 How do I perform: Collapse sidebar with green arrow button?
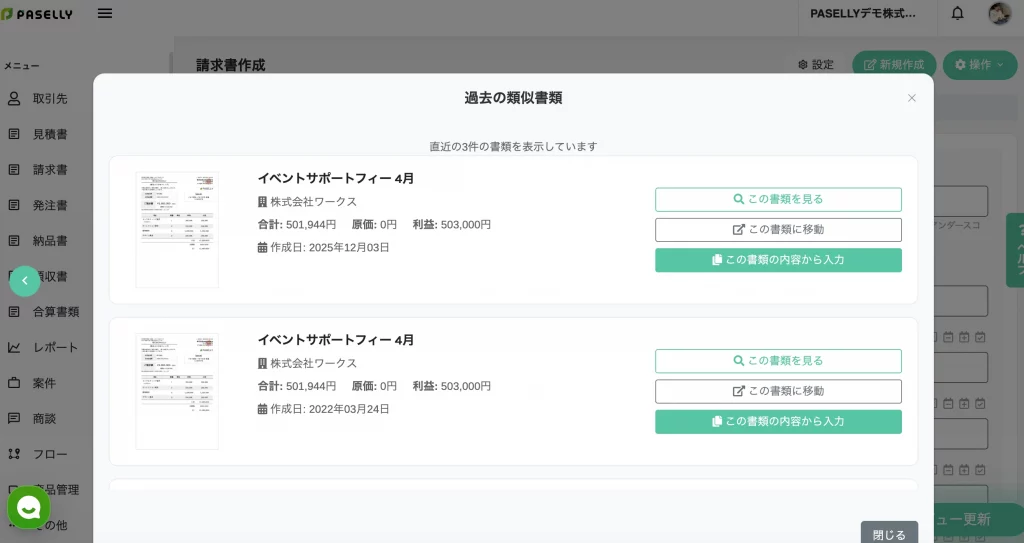pos(25,281)
